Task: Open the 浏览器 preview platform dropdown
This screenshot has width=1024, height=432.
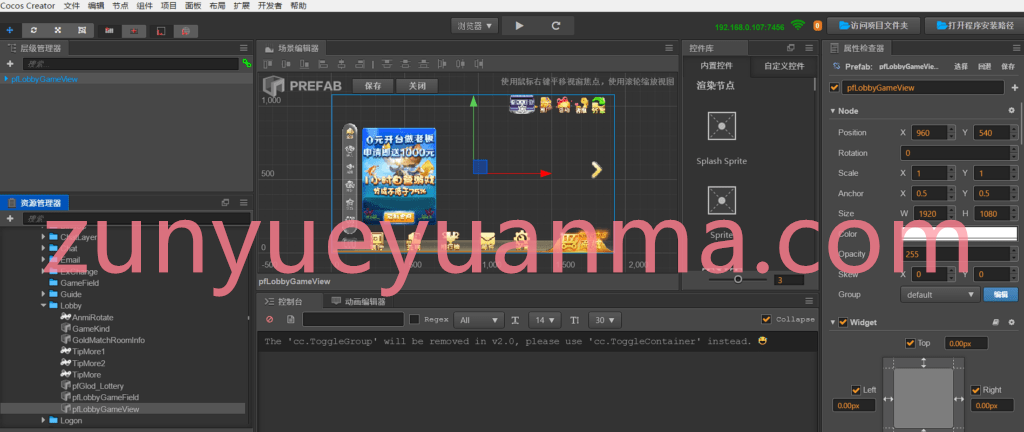Action: click(475, 25)
